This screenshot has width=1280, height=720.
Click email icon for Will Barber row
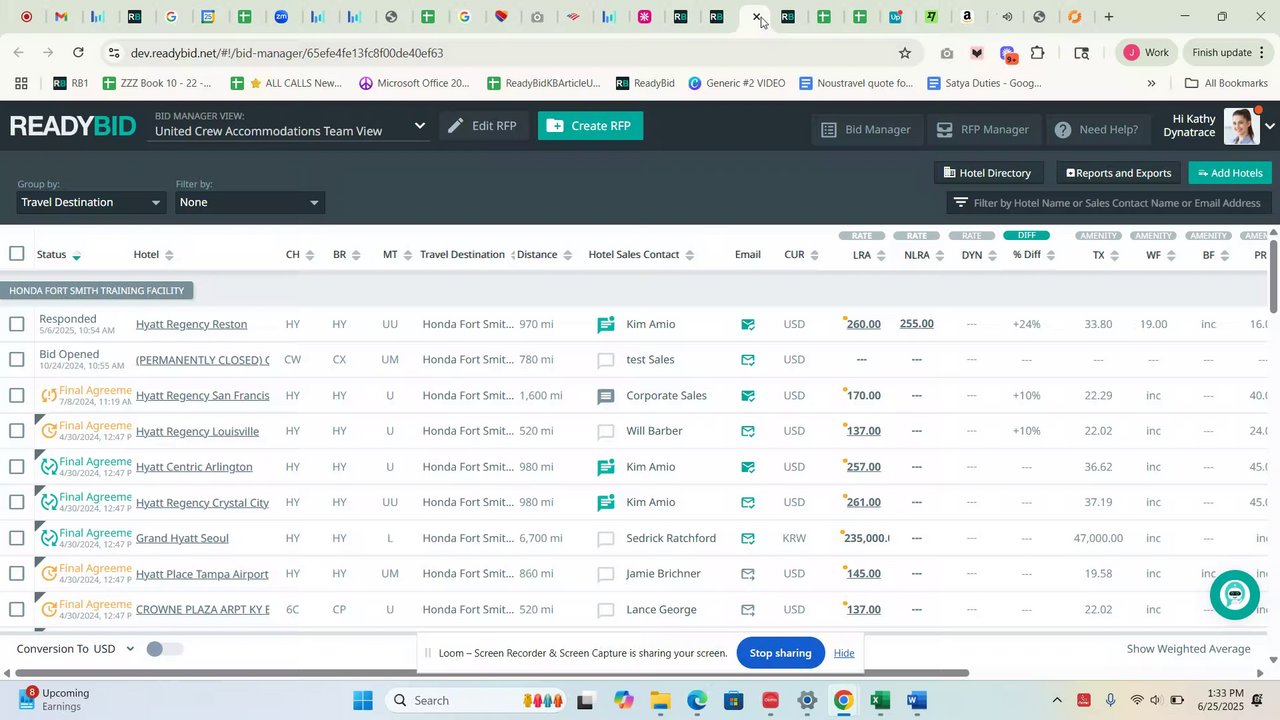click(x=748, y=431)
